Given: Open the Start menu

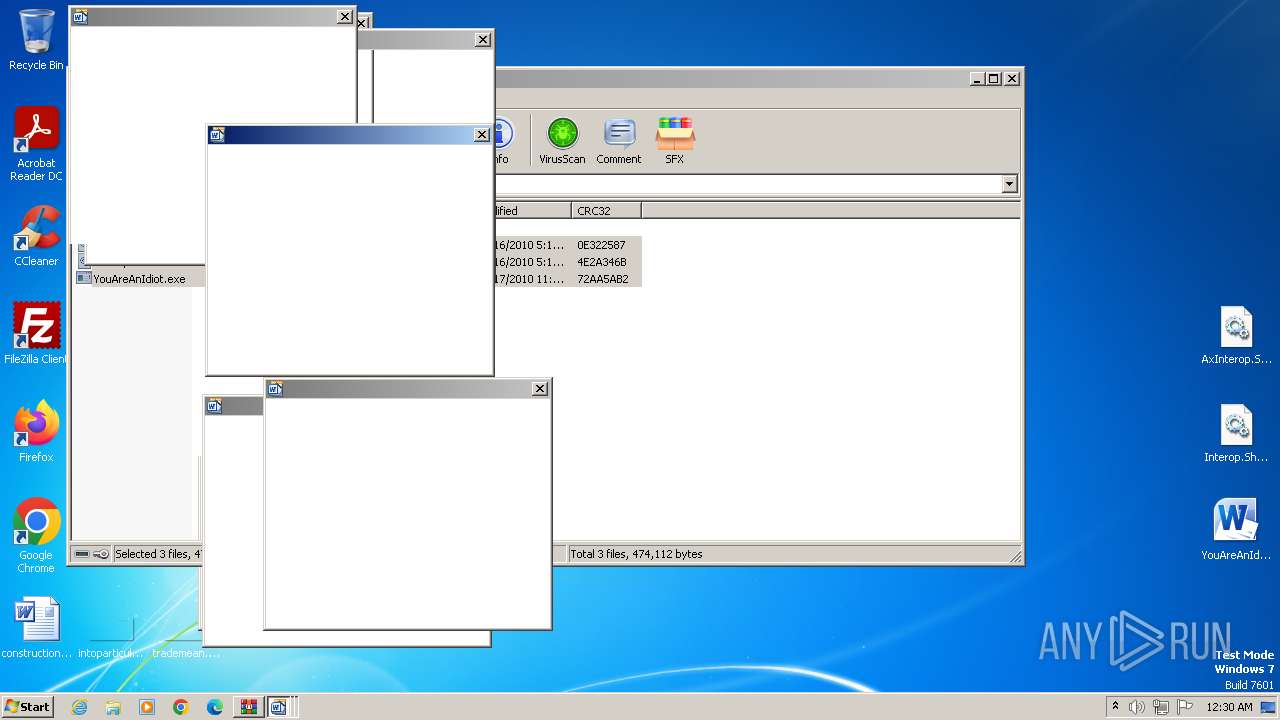Looking at the screenshot, I should click(x=28, y=706).
